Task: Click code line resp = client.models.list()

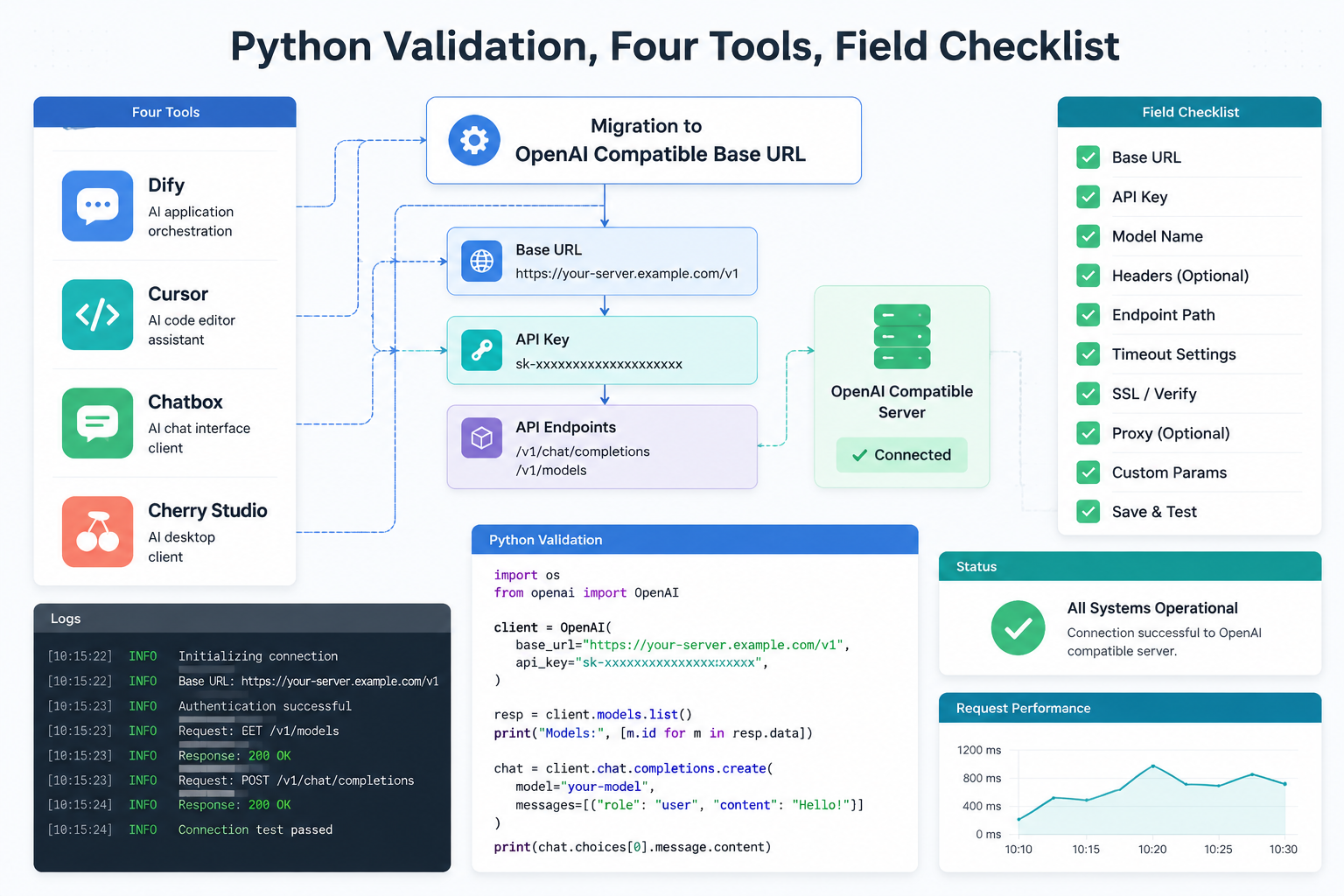Action: 593,715
